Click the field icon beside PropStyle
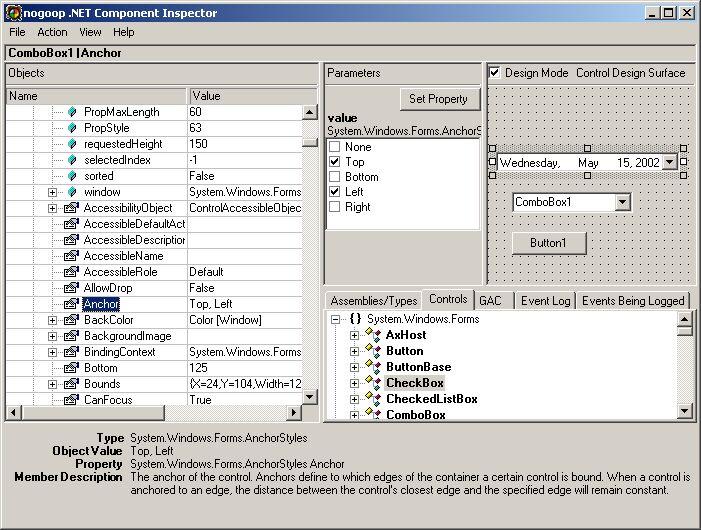Image resolution: width=701 pixels, height=530 pixels. 72,128
